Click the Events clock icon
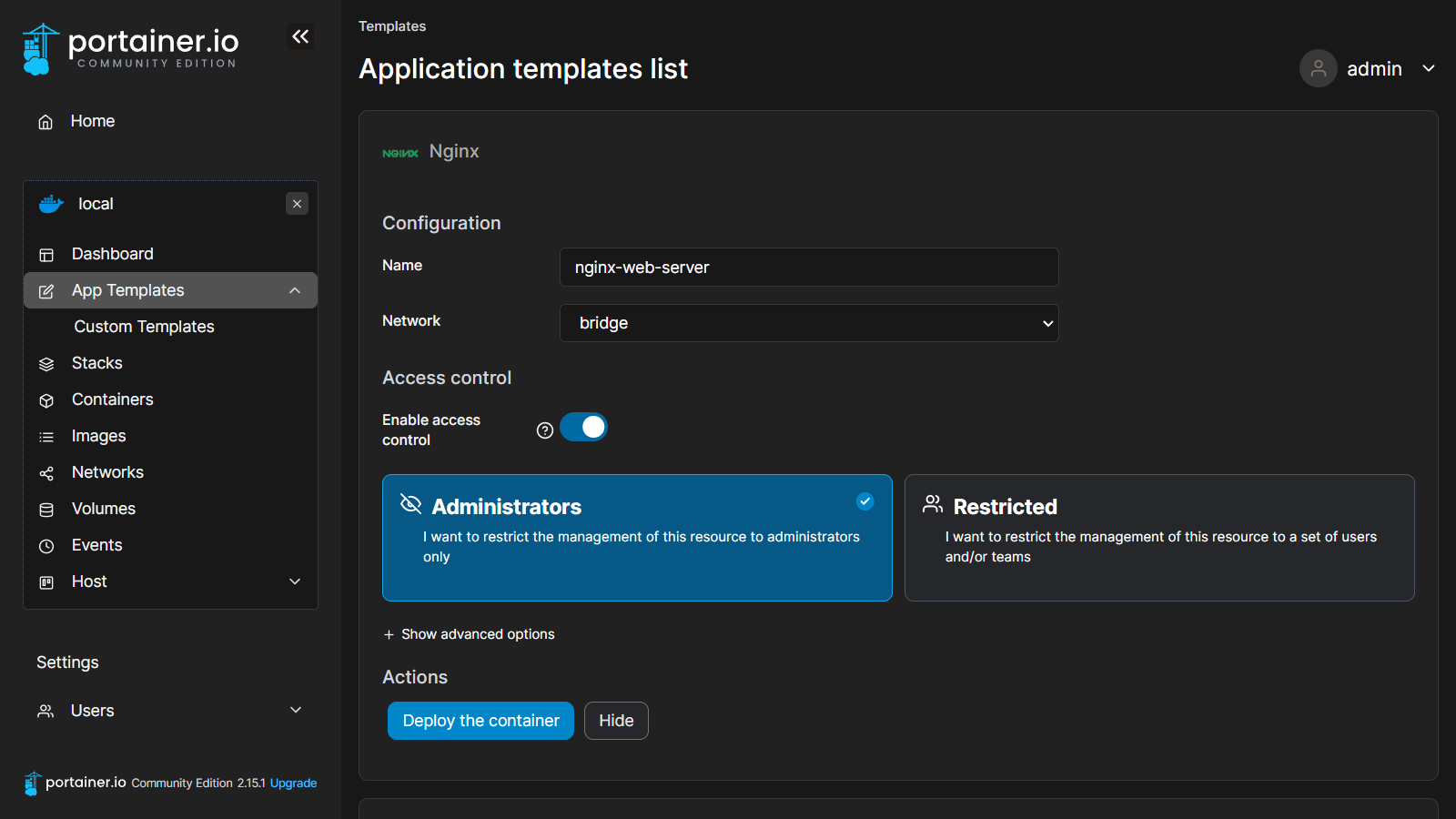The image size is (1456, 819). pos(46,546)
